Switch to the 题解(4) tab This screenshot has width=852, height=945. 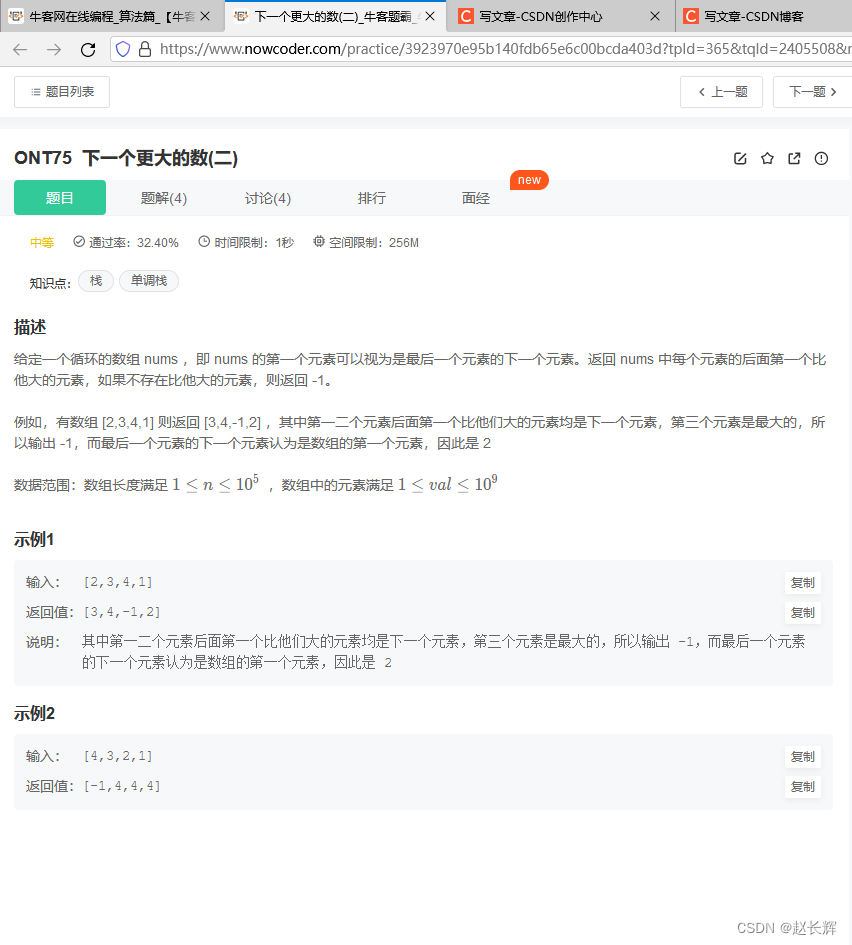pos(163,197)
